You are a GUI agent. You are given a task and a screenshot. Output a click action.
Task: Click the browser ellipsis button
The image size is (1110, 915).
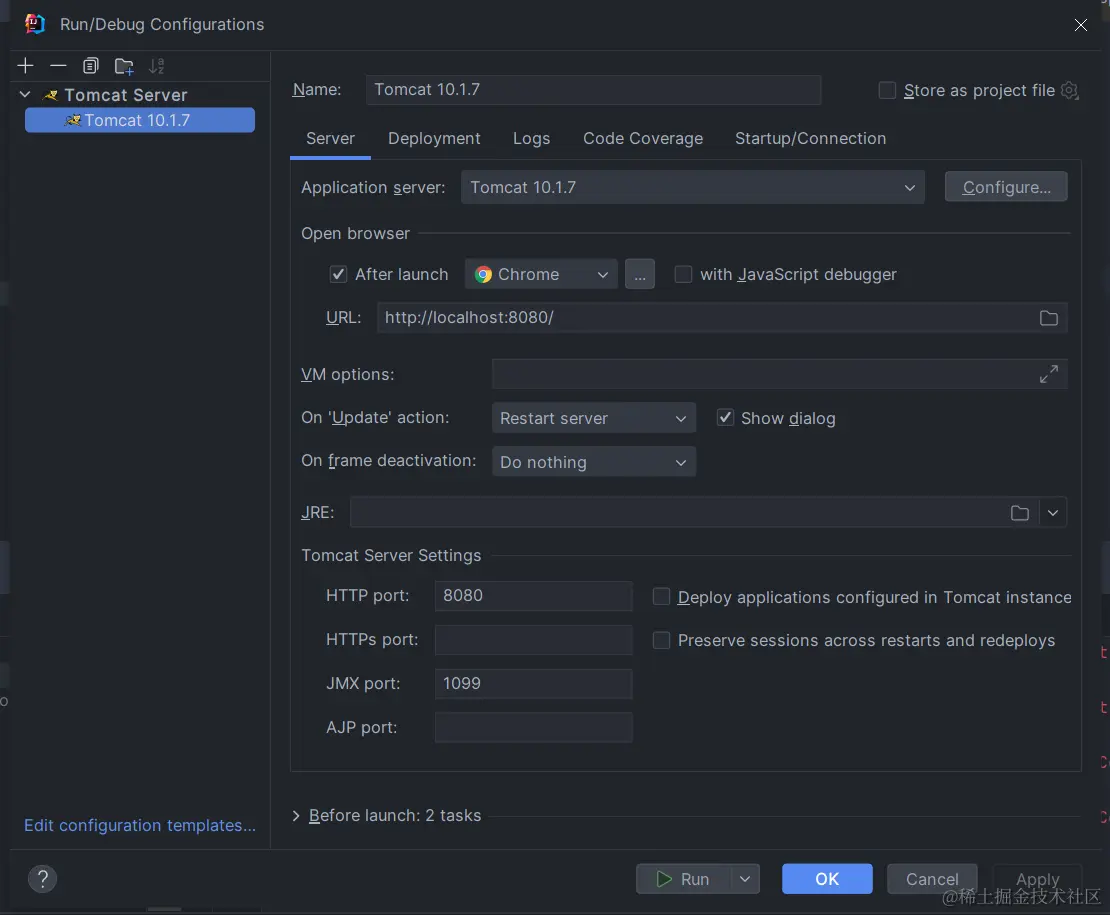click(639, 275)
